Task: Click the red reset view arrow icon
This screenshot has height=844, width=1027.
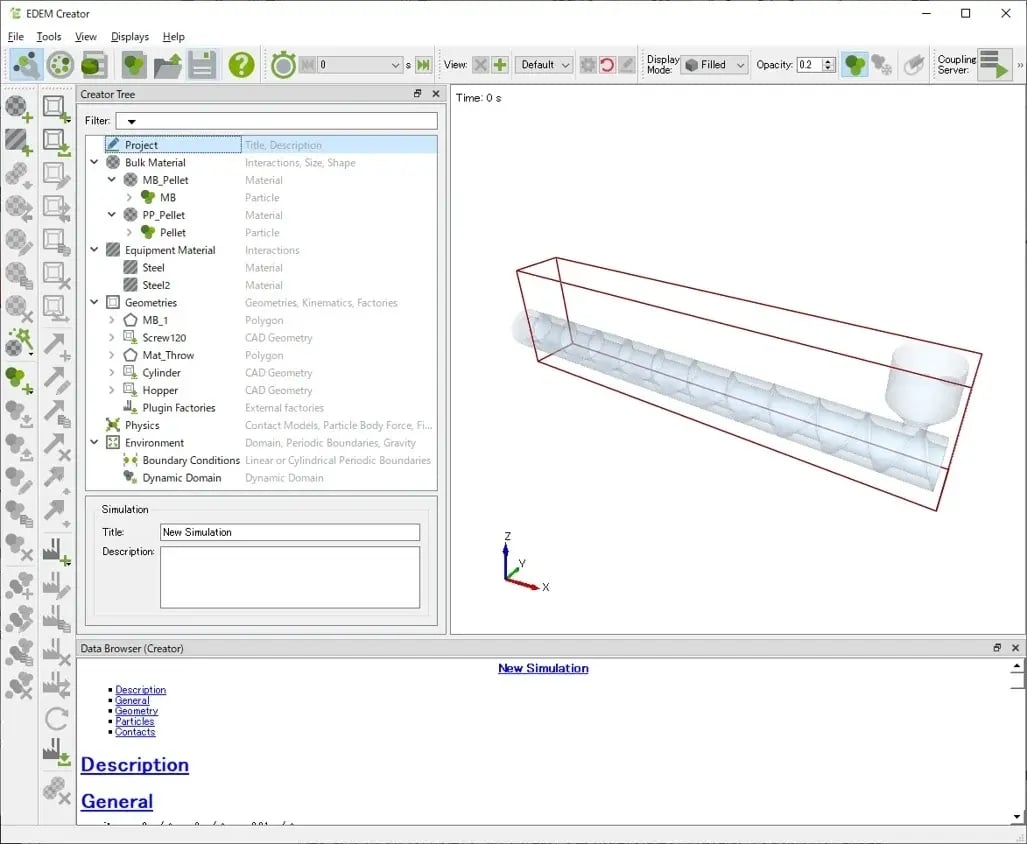Action: click(607, 65)
